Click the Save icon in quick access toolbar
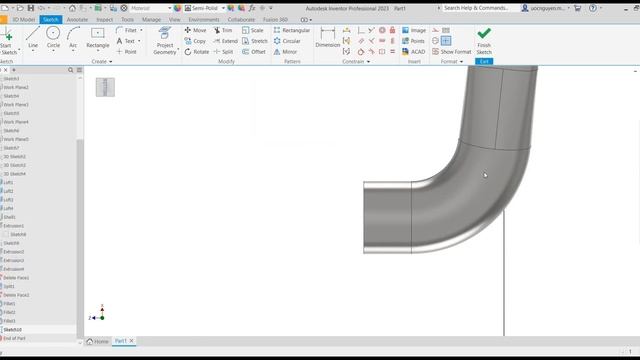Screen dimensions: 640x360 pos(31,8)
